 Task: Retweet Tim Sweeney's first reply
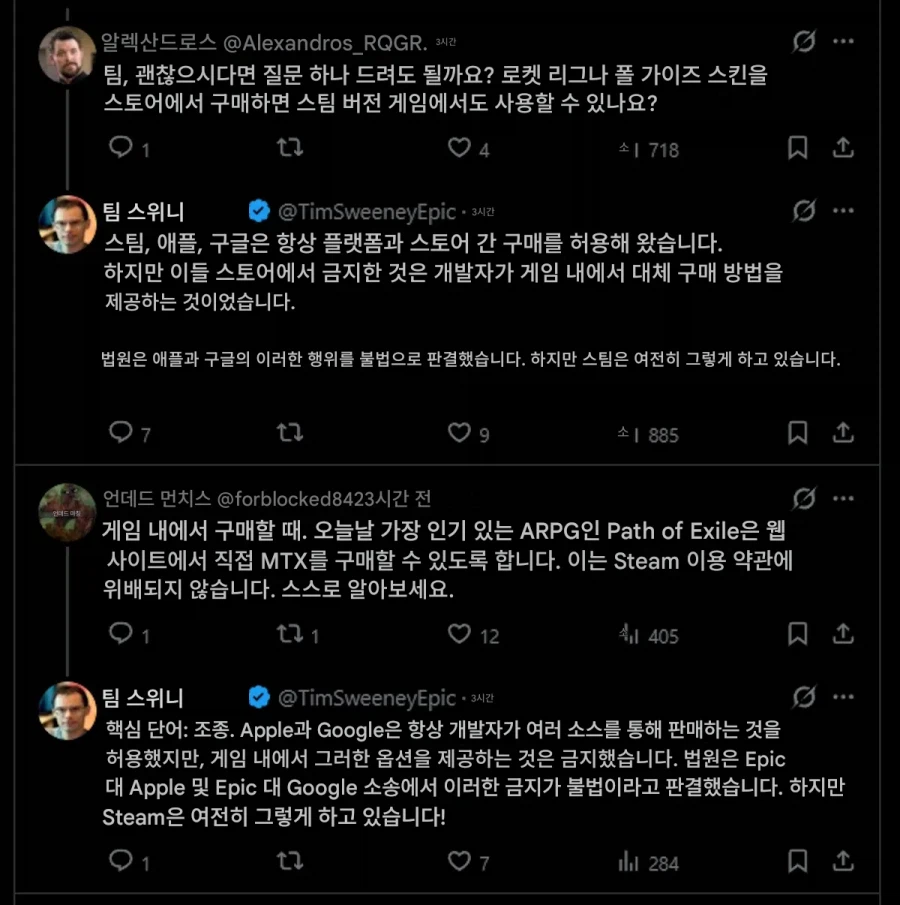click(290, 434)
